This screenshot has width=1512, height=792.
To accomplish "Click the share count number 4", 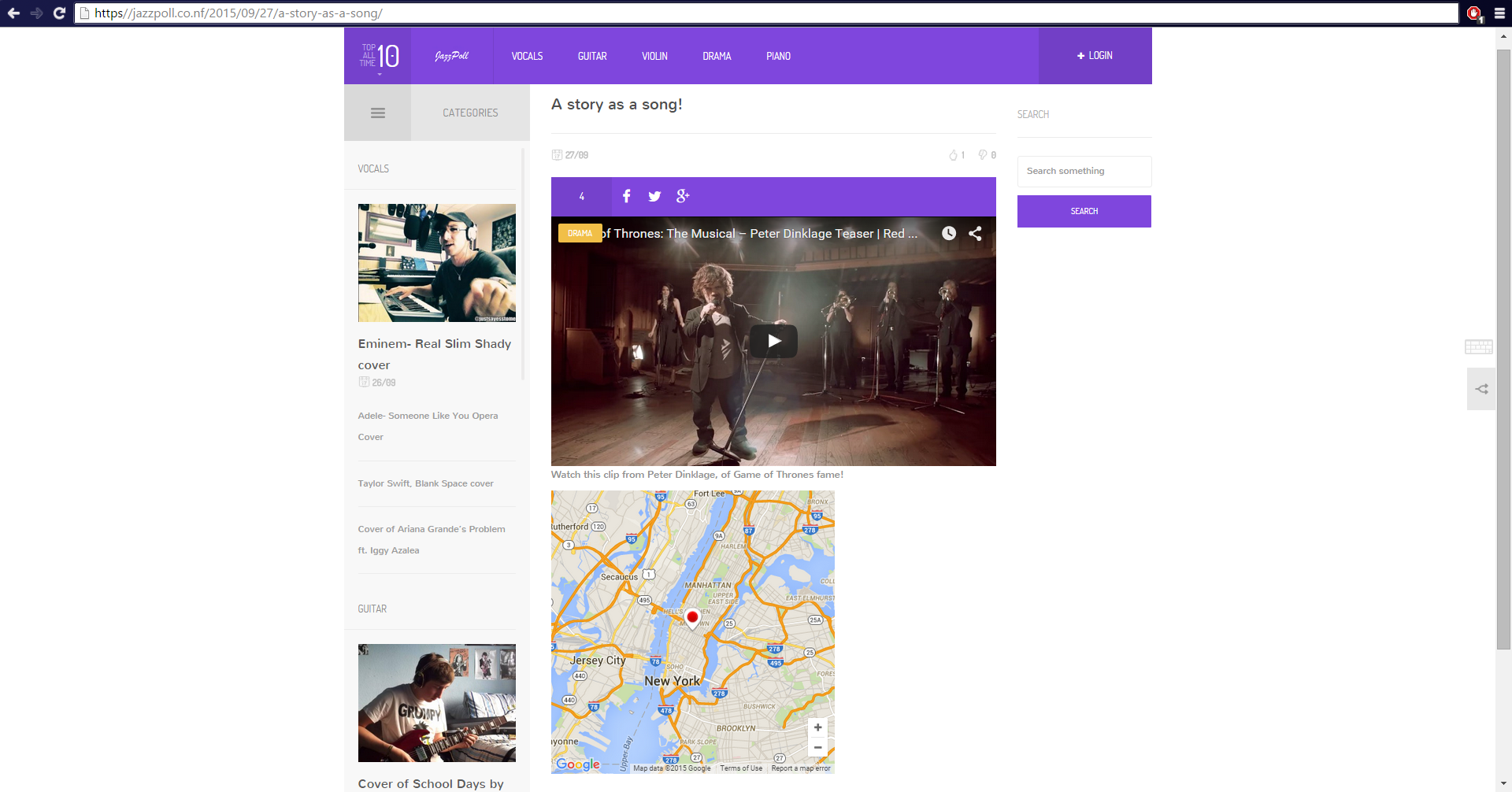I will (582, 197).
